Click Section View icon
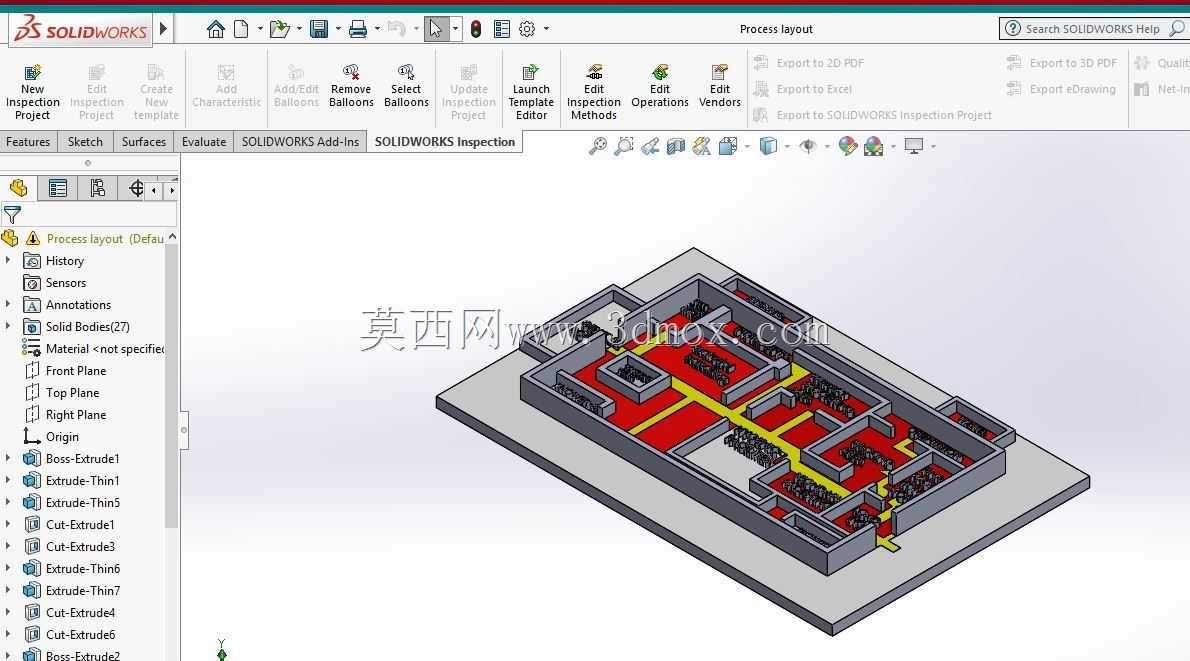This screenshot has width=1190, height=661. pyautogui.click(x=675, y=146)
